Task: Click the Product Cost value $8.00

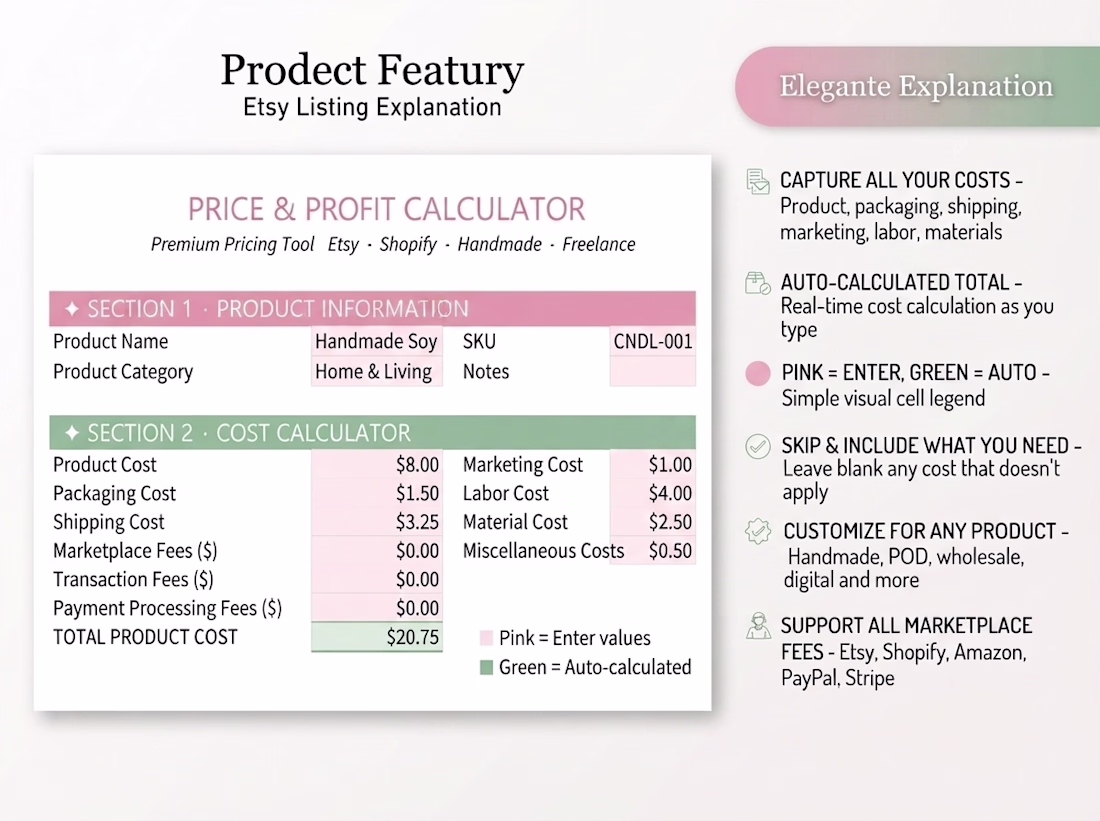Action: click(377, 465)
